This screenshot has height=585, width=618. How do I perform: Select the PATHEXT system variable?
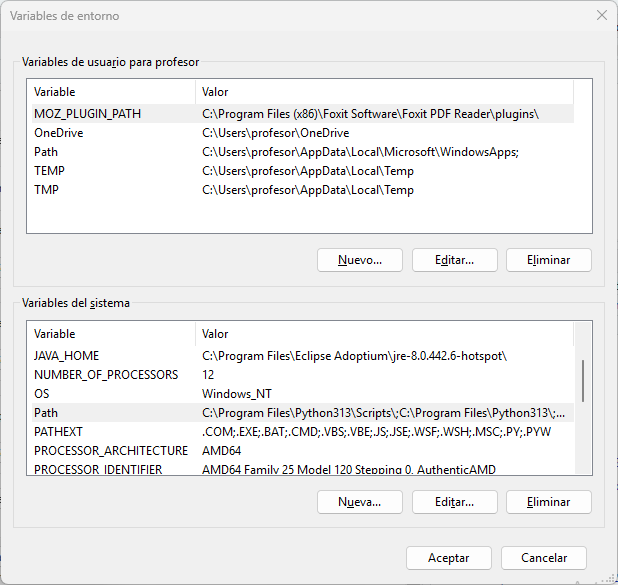(303, 432)
